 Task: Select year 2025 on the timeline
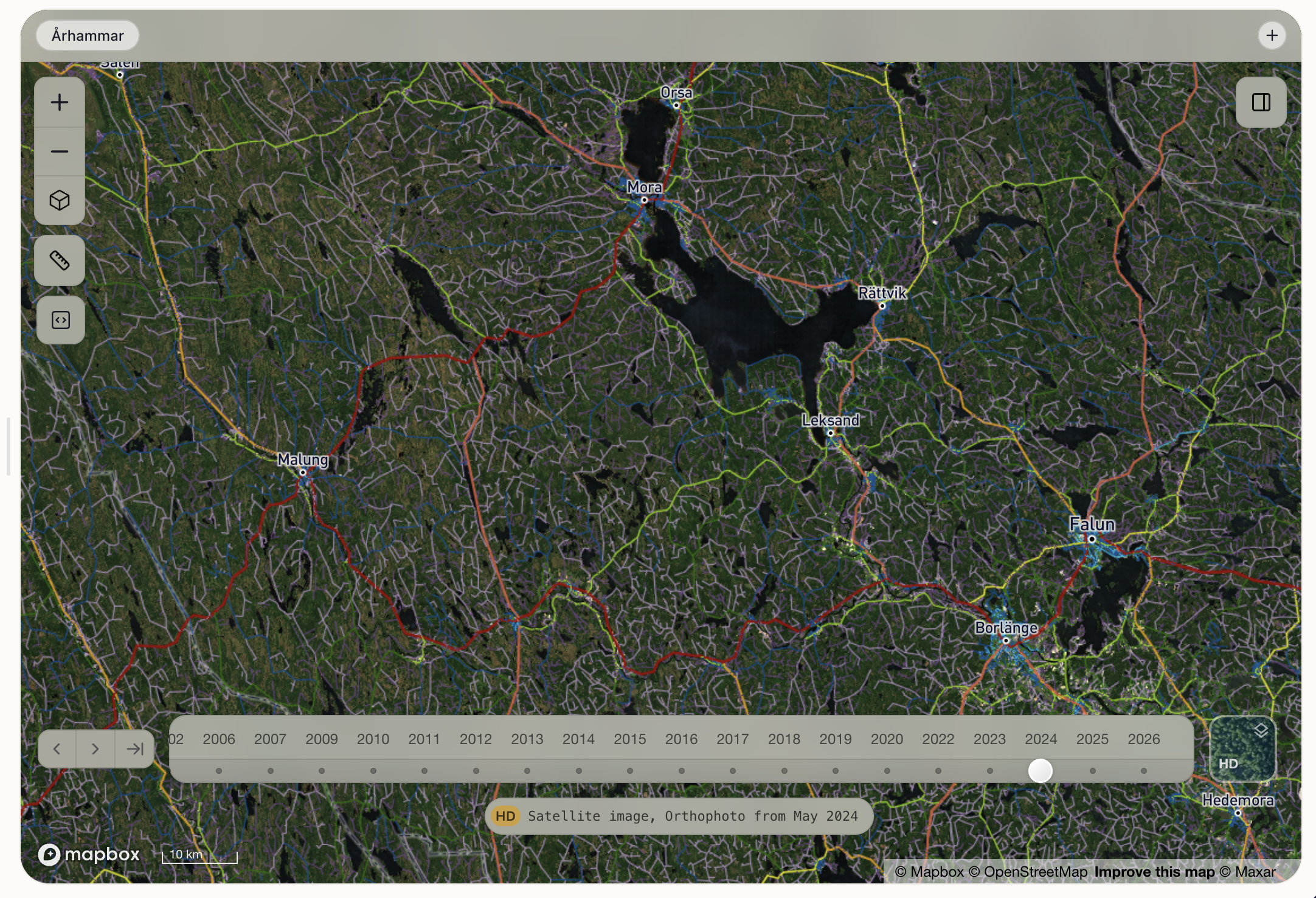click(x=1092, y=739)
